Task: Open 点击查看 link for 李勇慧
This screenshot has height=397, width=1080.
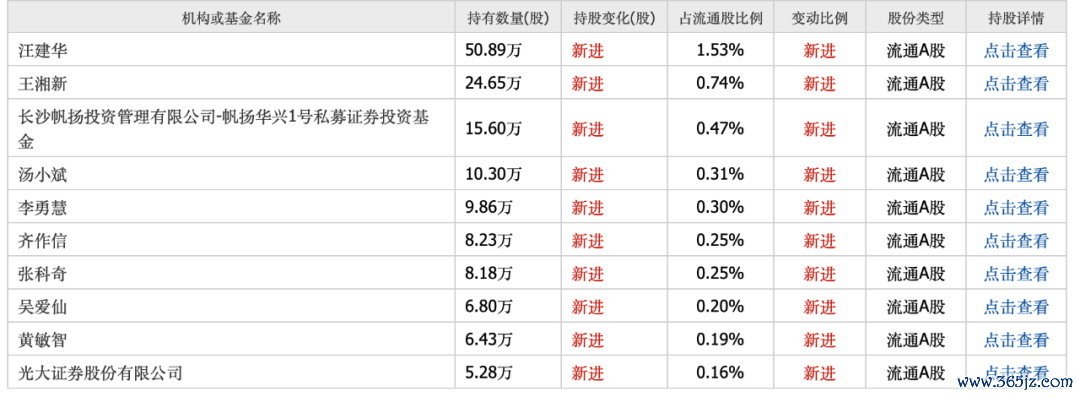Action: click(x=1016, y=207)
